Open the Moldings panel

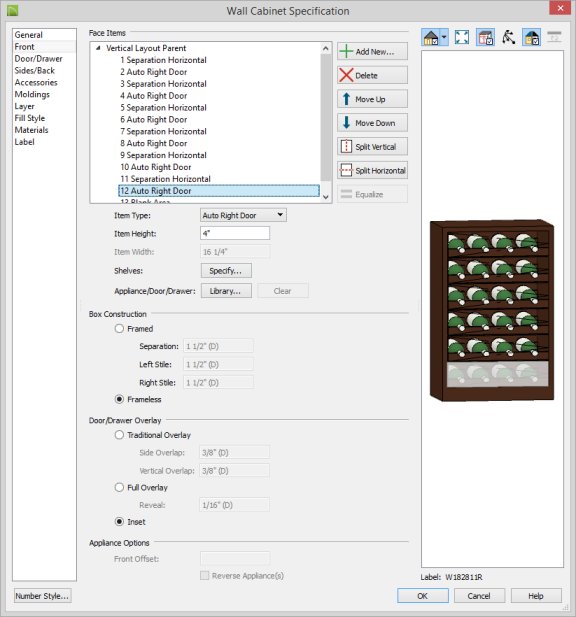(x=32, y=94)
